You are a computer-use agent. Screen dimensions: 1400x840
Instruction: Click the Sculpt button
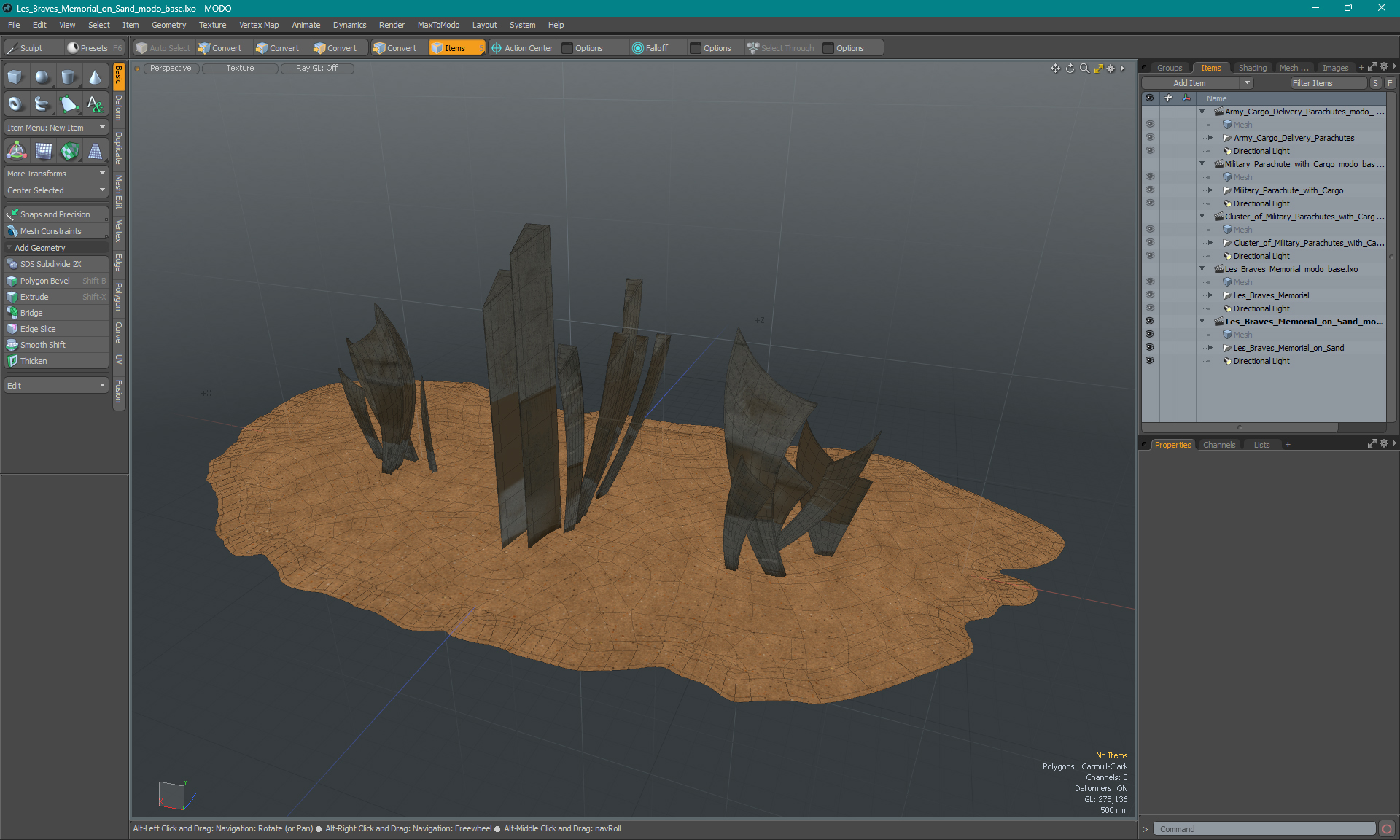tap(34, 48)
